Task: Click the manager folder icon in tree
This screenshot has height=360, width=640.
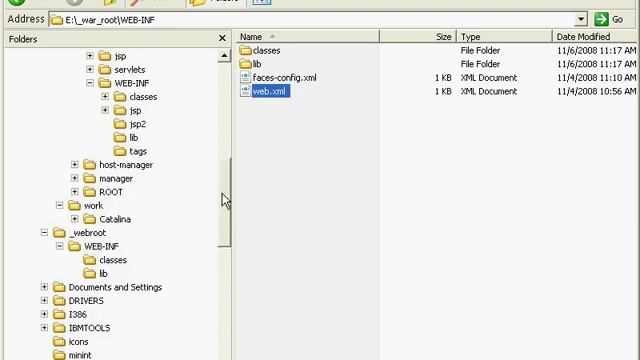Action: tap(89, 178)
